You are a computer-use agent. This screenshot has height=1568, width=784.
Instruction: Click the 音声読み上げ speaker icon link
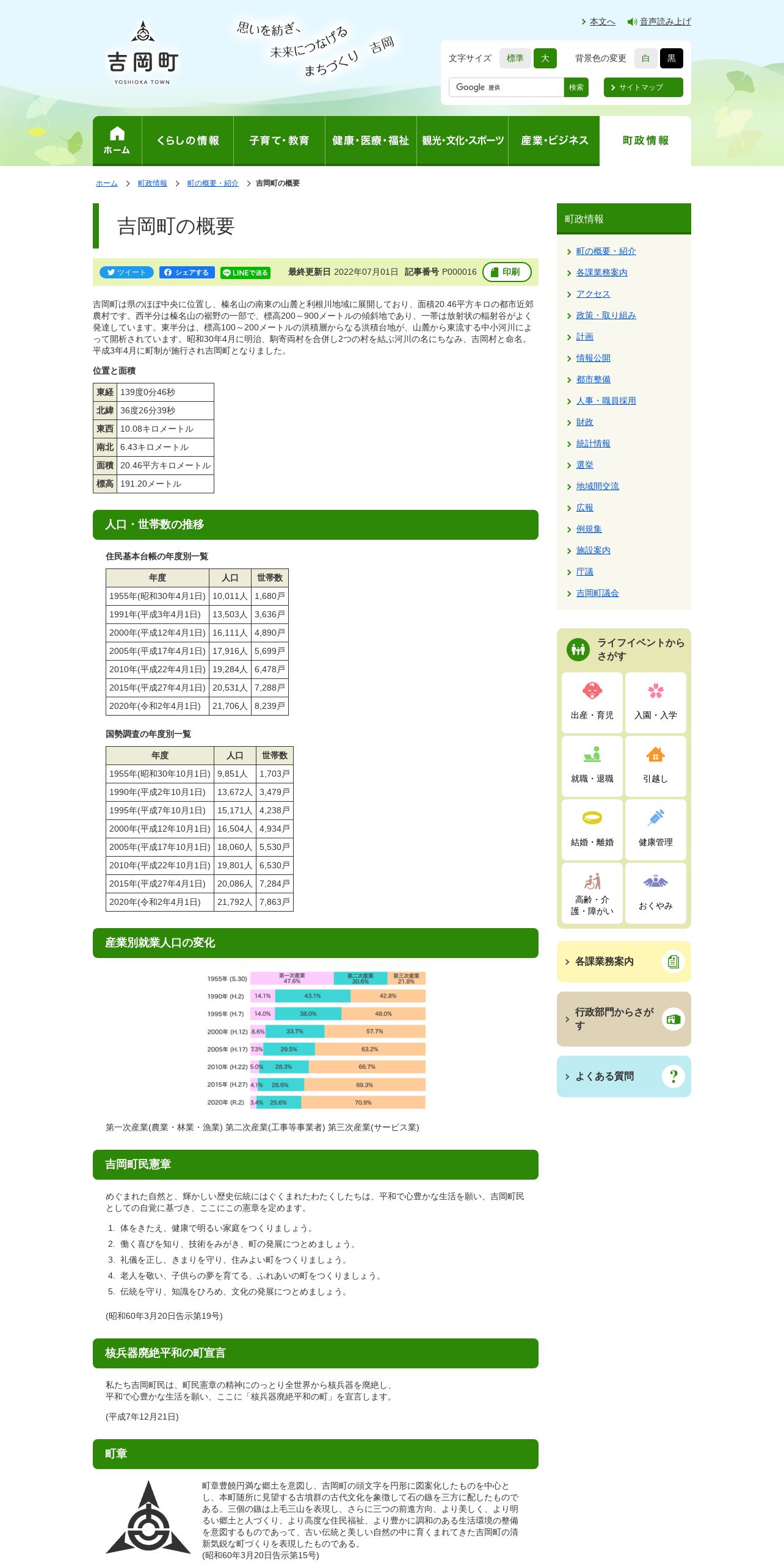[x=659, y=21]
